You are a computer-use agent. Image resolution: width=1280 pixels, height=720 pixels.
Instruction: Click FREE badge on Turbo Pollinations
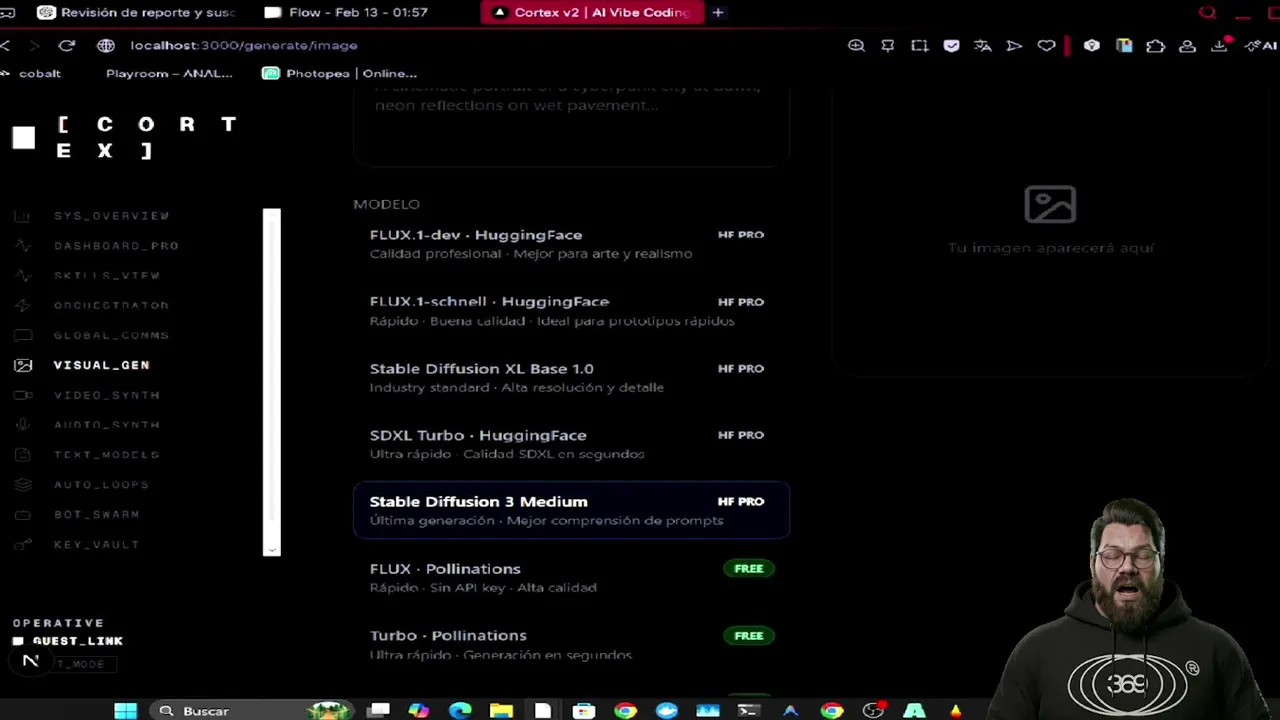click(749, 636)
